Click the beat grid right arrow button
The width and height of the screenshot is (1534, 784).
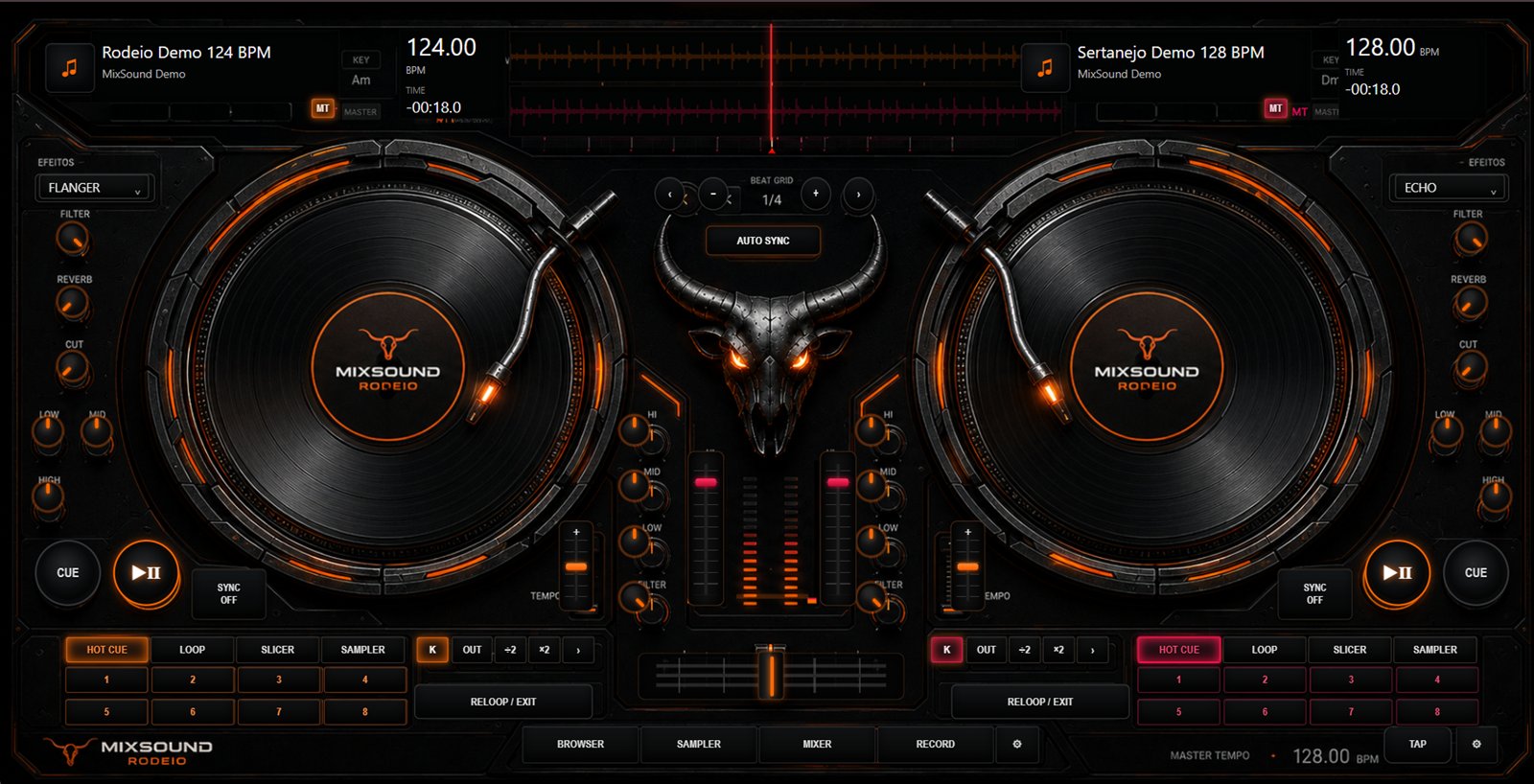[858, 195]
